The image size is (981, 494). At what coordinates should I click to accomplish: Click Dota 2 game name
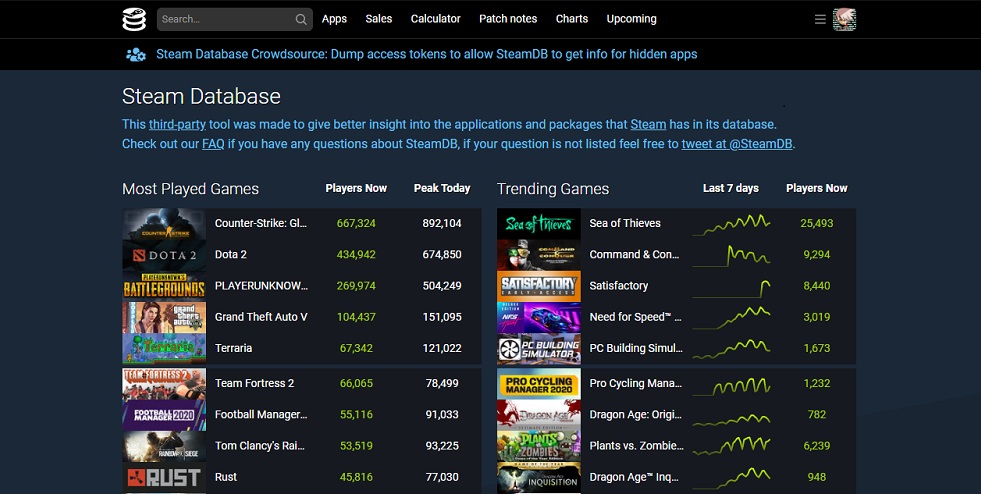click(231, 255)
